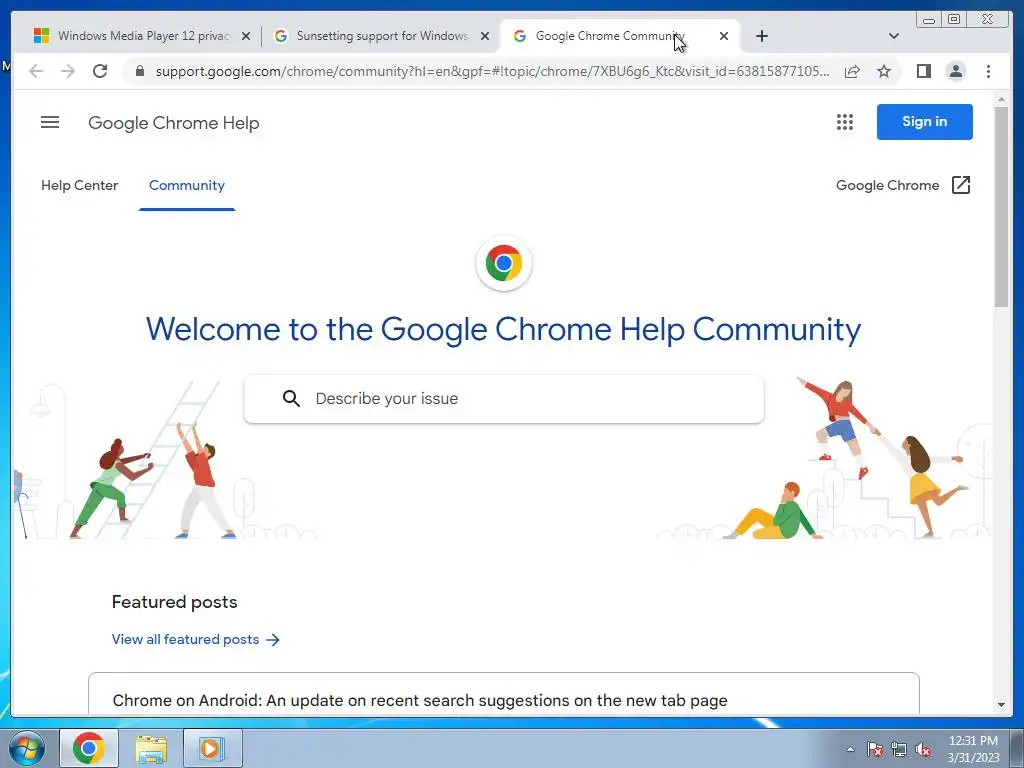This screenshot has width=1024, height=768.
Task: Click the Chrome logo in the page header
Action: (504, 263)
